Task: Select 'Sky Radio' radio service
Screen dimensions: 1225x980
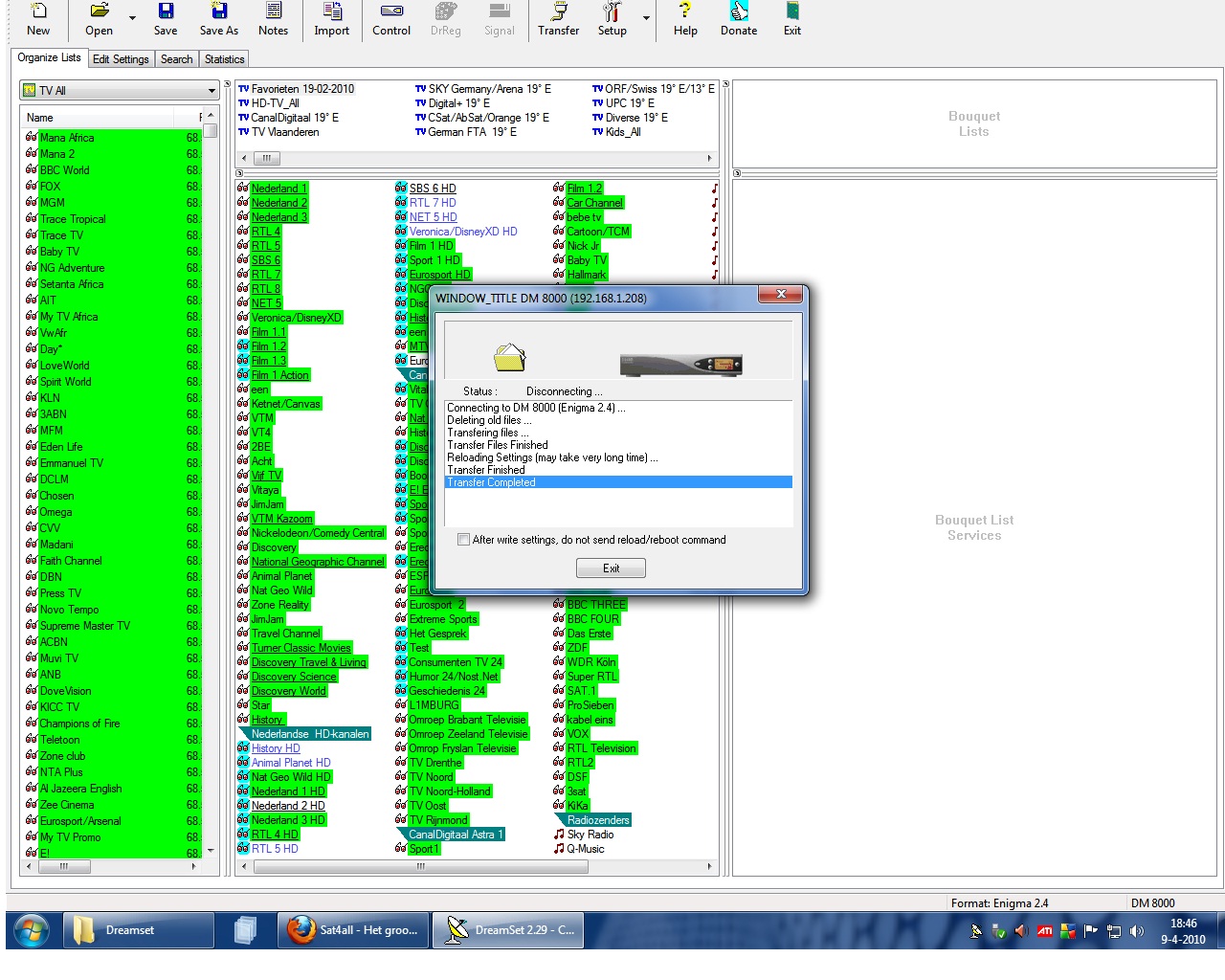Action: [590, 835]
